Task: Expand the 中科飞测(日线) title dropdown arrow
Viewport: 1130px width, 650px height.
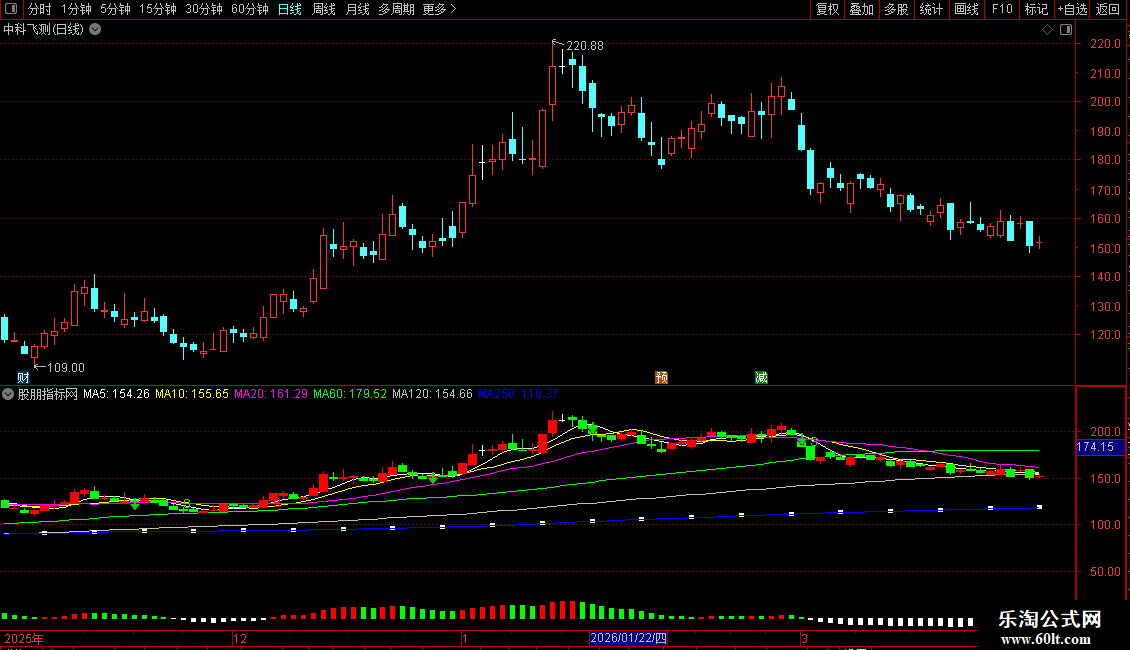Action: (x=94, y=30)
